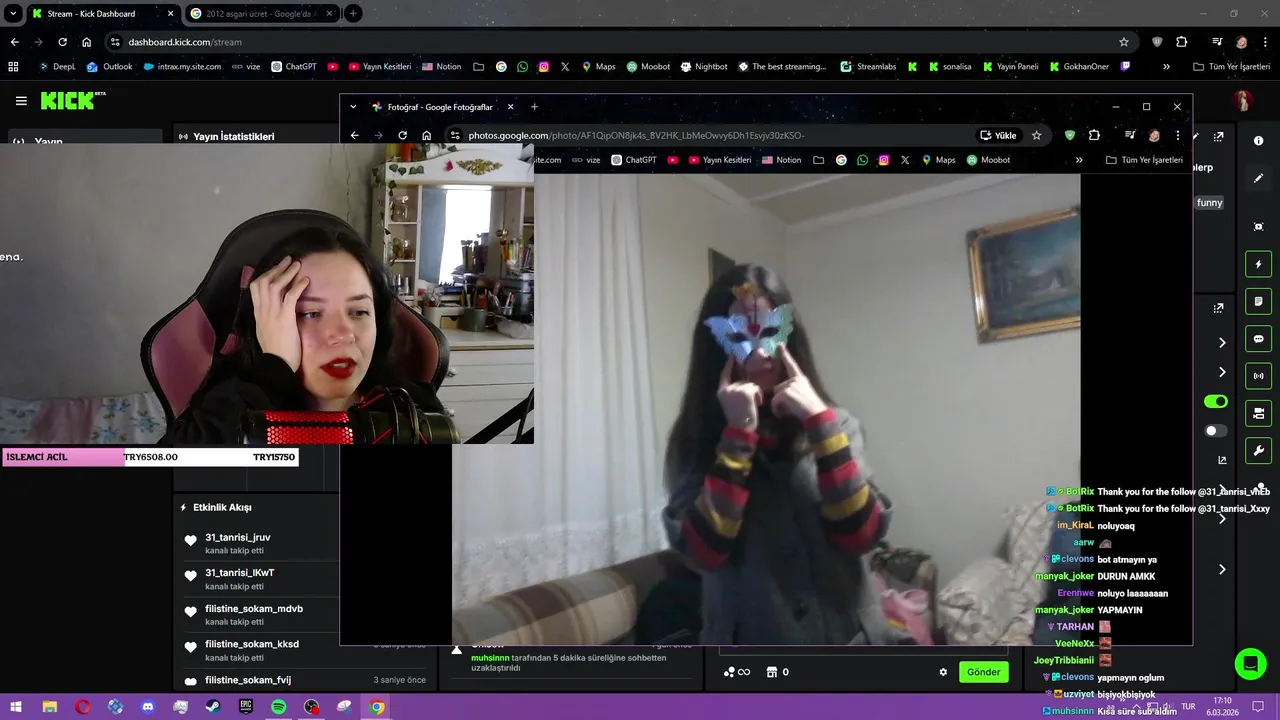Click the ISLEMCI ACIL donation goal bar
Image resolution: width=1280 pixels, height=720 pixels.
(x=150, y=457)
